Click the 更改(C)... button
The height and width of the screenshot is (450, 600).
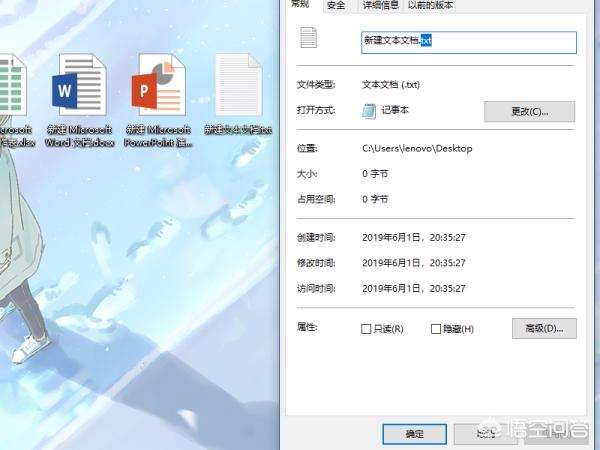tap(530, 112)
